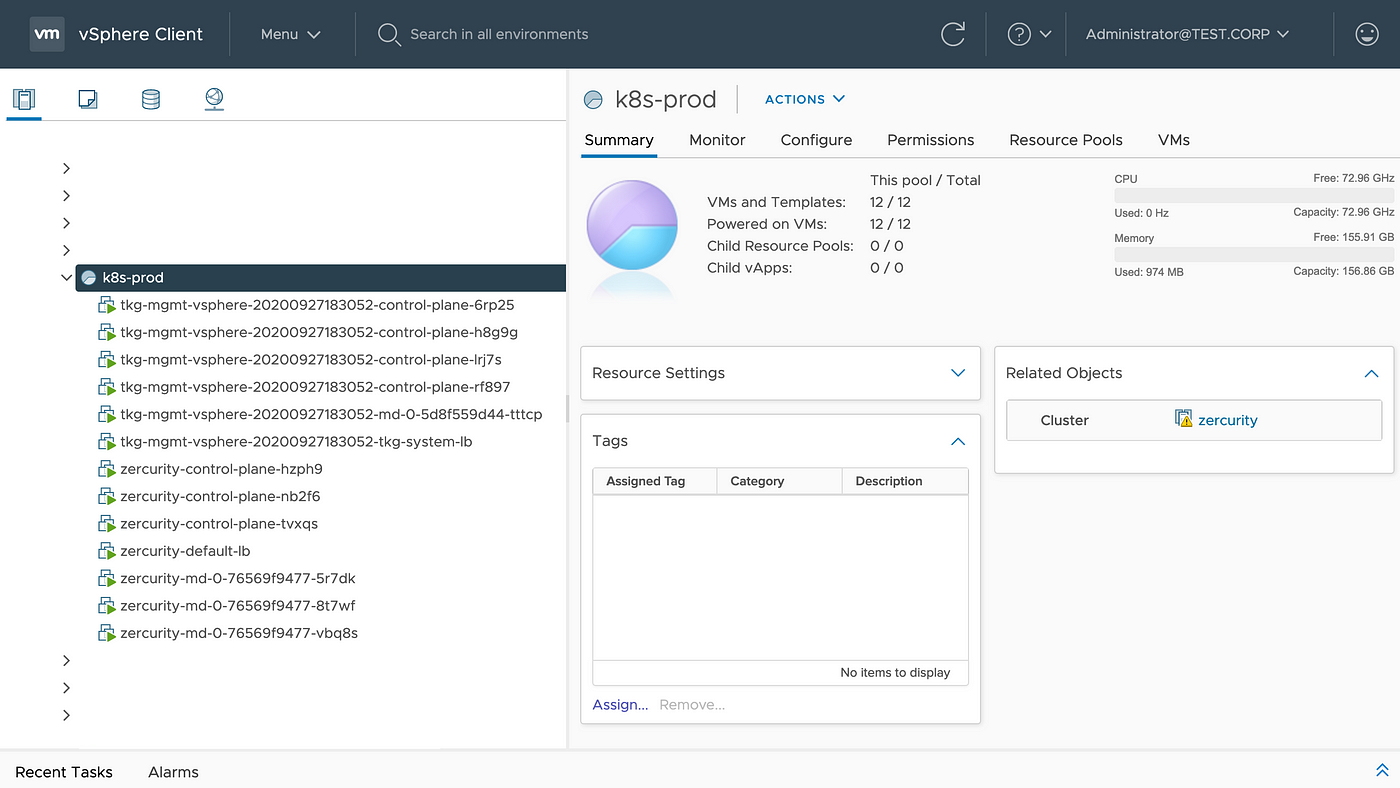Expand the first collapsed tree node at top
The height and width of the screenshot is (788, 1400).
66,168
